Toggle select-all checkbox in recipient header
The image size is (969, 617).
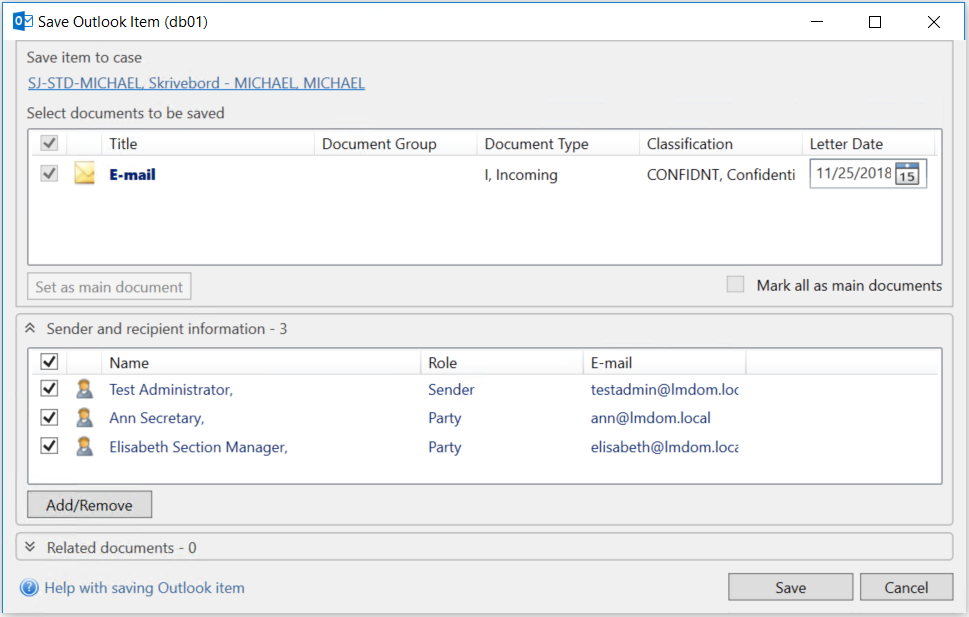point(48,362)
